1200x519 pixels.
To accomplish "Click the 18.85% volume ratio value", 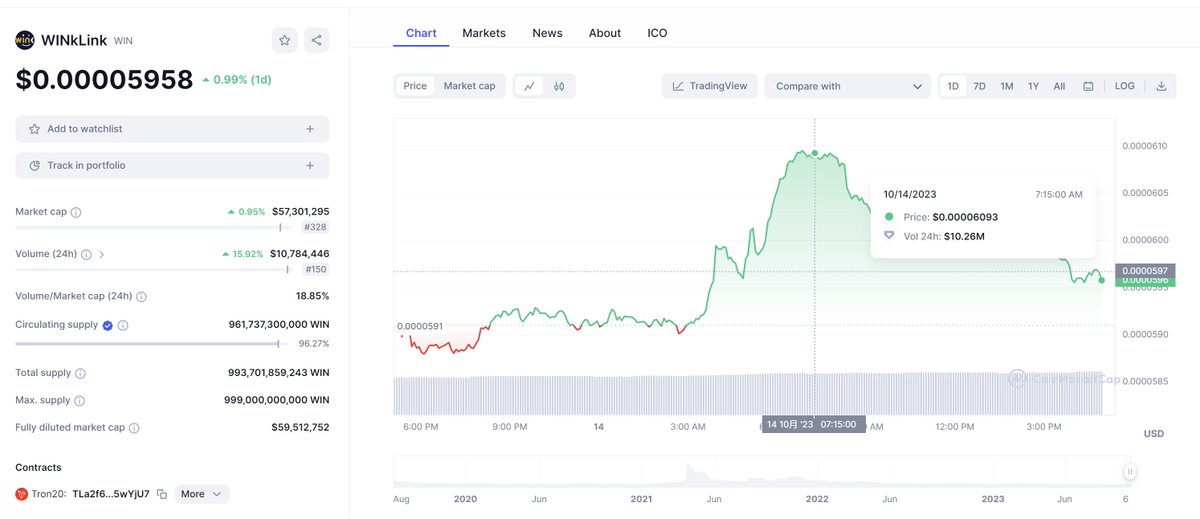I will [312, 297].
